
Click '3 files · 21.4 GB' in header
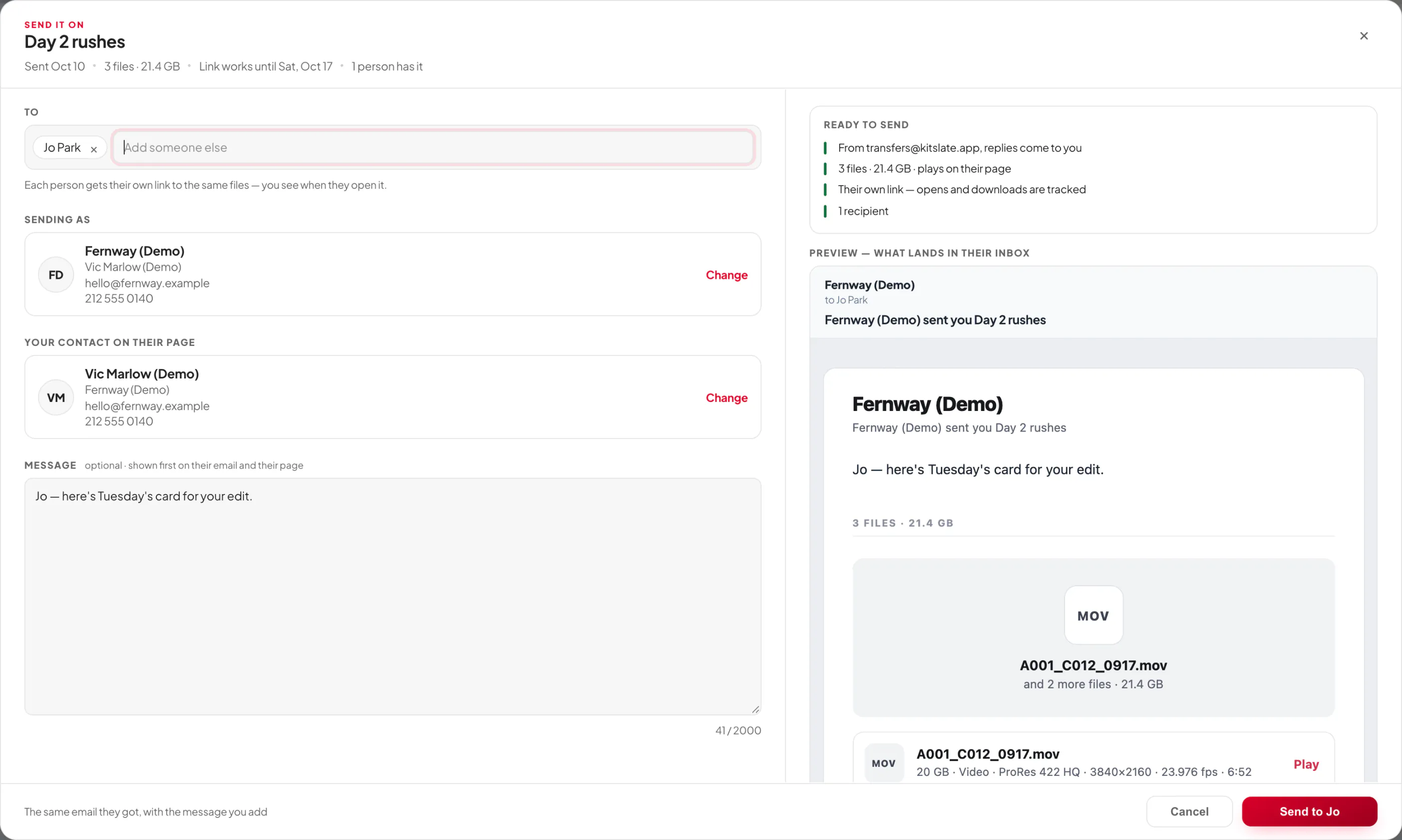pyautogui.click(x=142, y=66)
